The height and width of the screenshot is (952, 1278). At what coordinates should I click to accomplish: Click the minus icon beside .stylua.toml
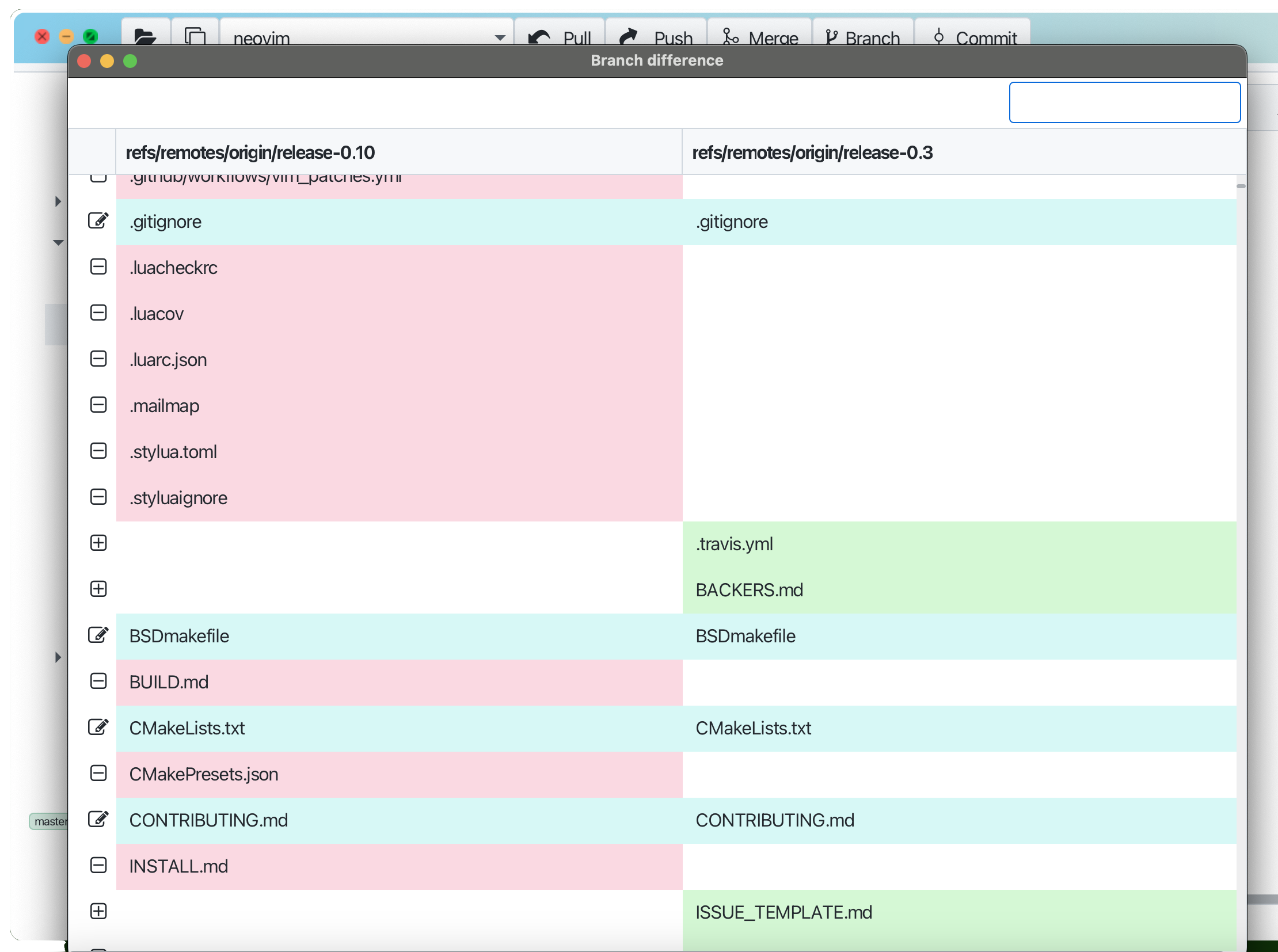(98, 451)
